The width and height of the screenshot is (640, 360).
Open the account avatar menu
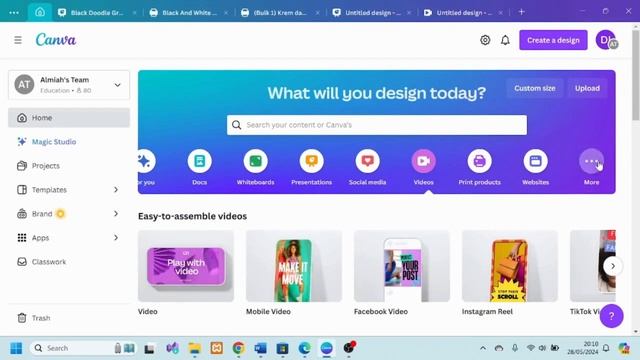tap(606, 40)
